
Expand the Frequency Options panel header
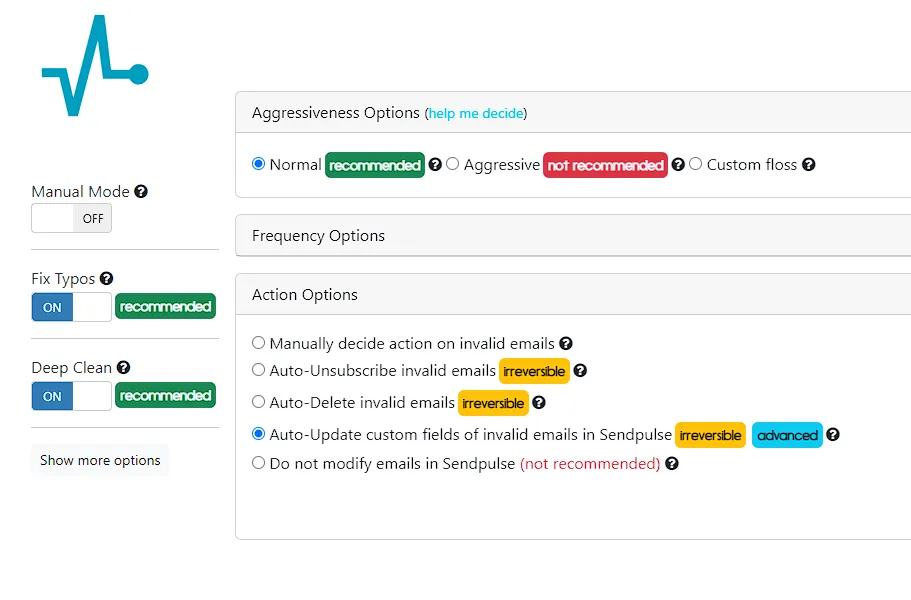click(573, 235)
